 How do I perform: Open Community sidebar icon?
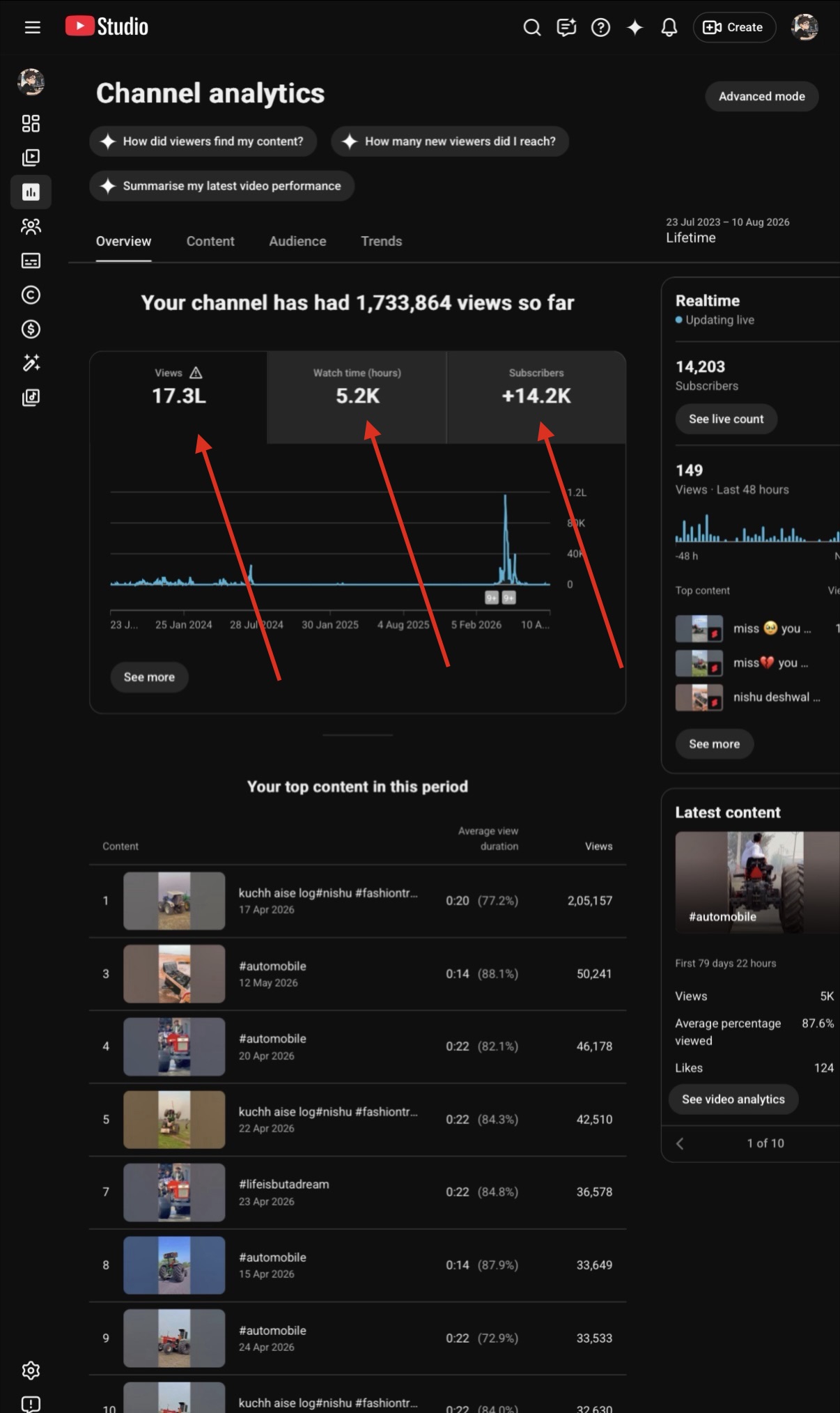coord(31,226)
